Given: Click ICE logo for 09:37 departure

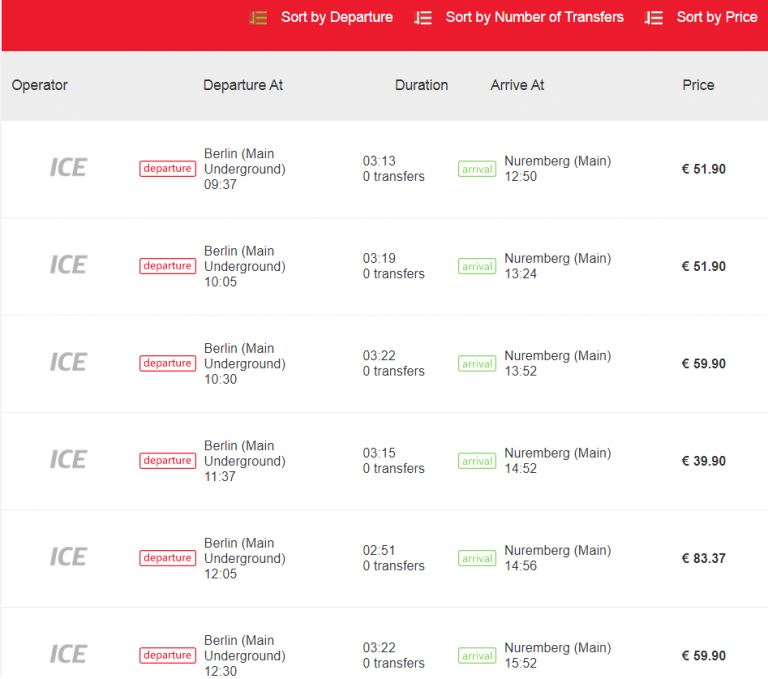Looking at the screenshot, I should (68, 168).
